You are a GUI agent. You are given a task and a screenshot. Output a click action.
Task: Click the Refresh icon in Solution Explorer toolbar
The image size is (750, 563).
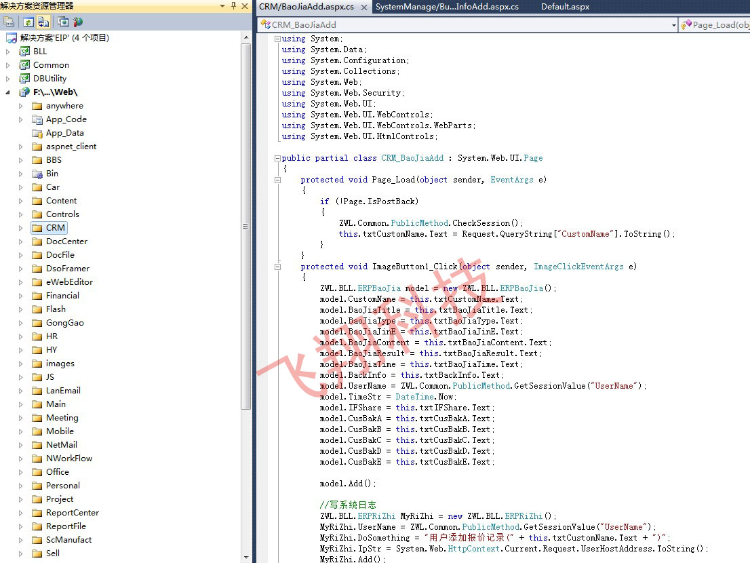(28, 21)
